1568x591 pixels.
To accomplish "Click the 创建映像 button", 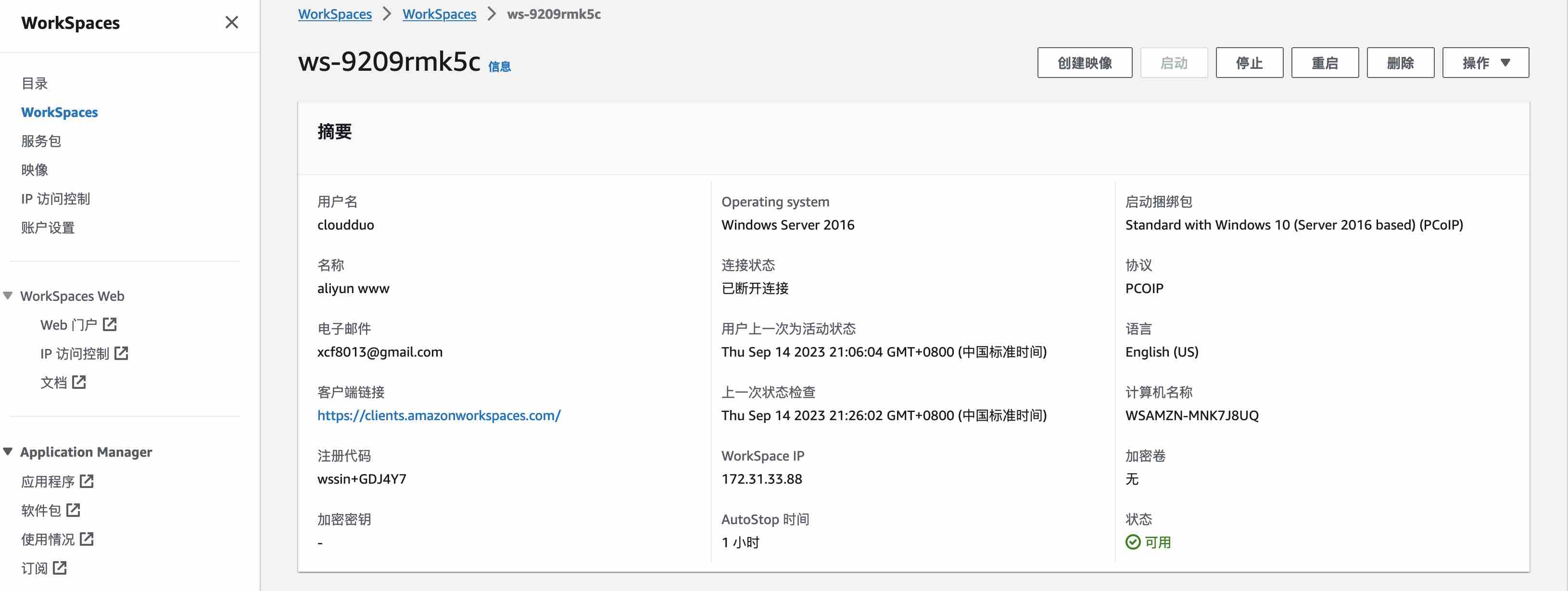I will (1085, 63).
